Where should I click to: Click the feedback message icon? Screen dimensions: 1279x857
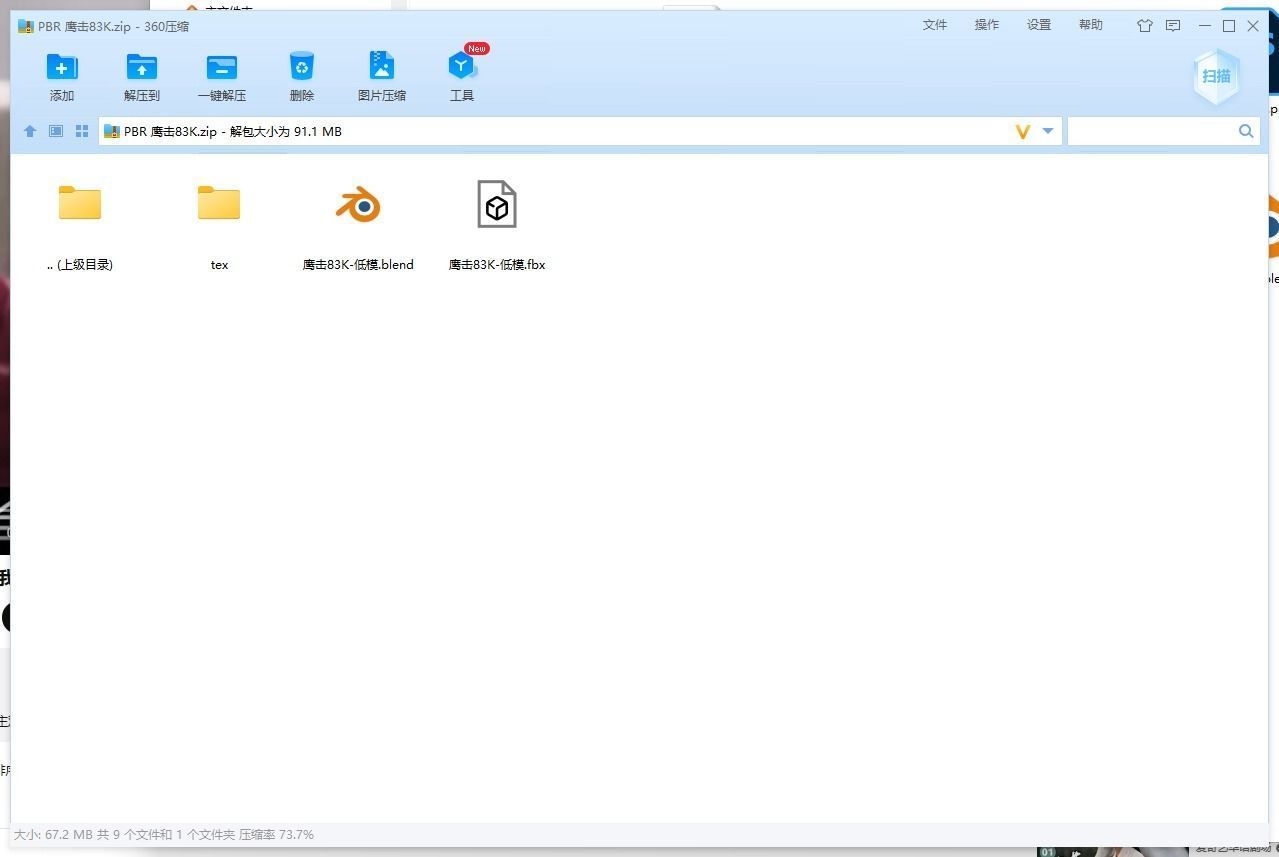1173,26
